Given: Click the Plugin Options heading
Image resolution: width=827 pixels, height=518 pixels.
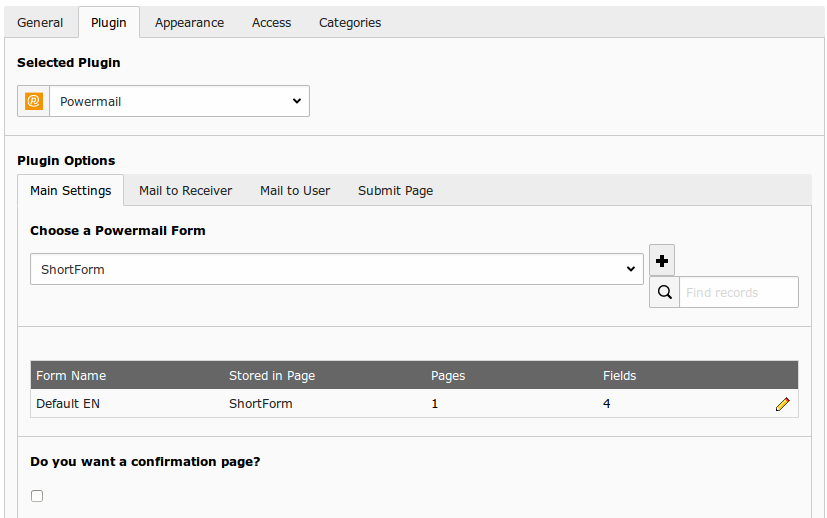Looking at the screenshot, I should pyautogui.click(x=66, y=160).
